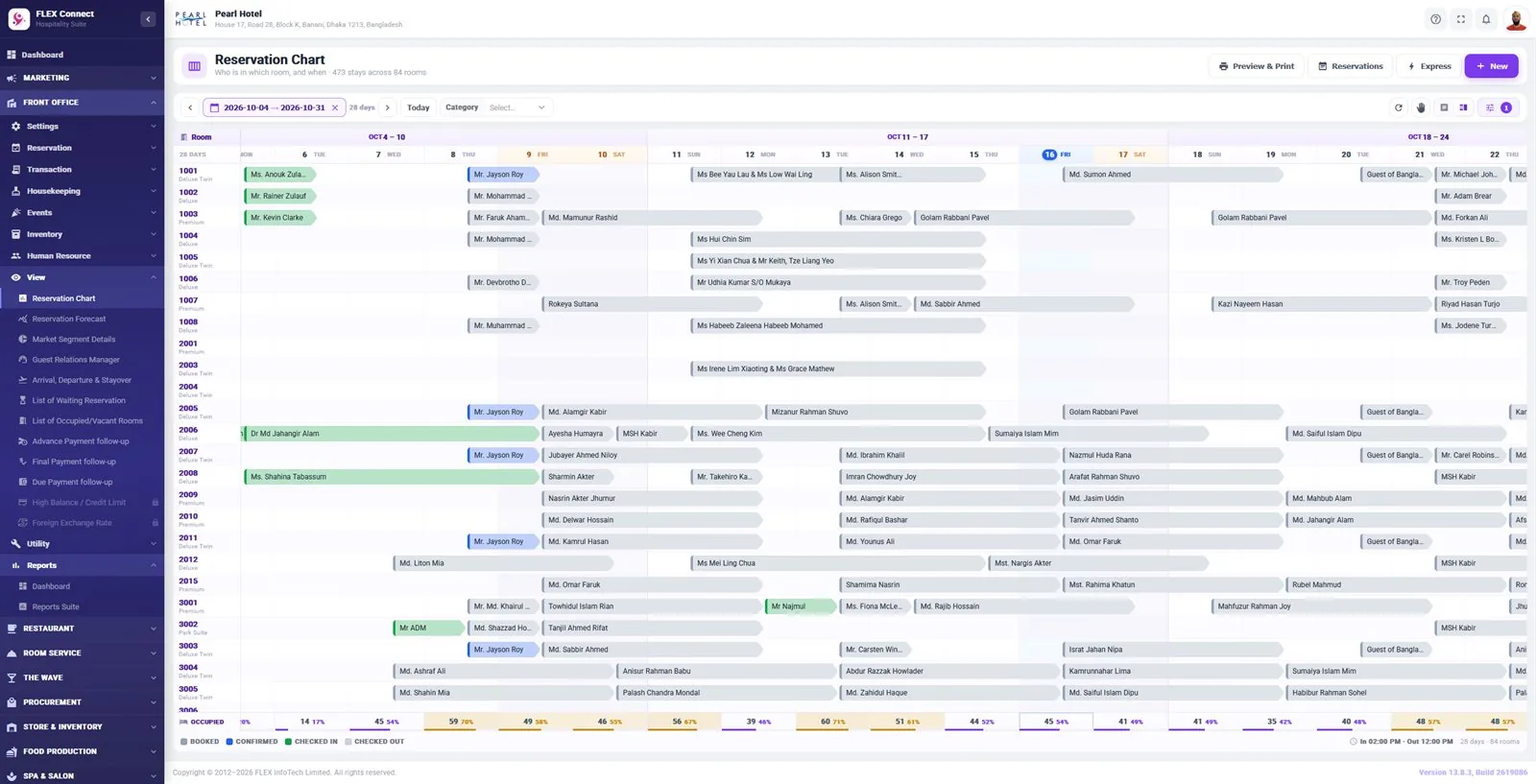
Task: Open Final Payment follow-up
Action: [x=82, y=462]
